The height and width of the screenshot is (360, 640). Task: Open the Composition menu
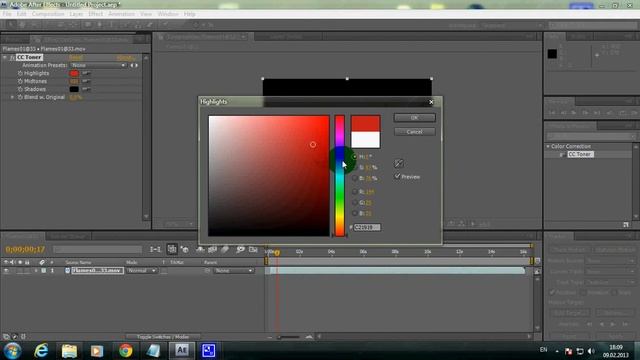coord(48,14)
